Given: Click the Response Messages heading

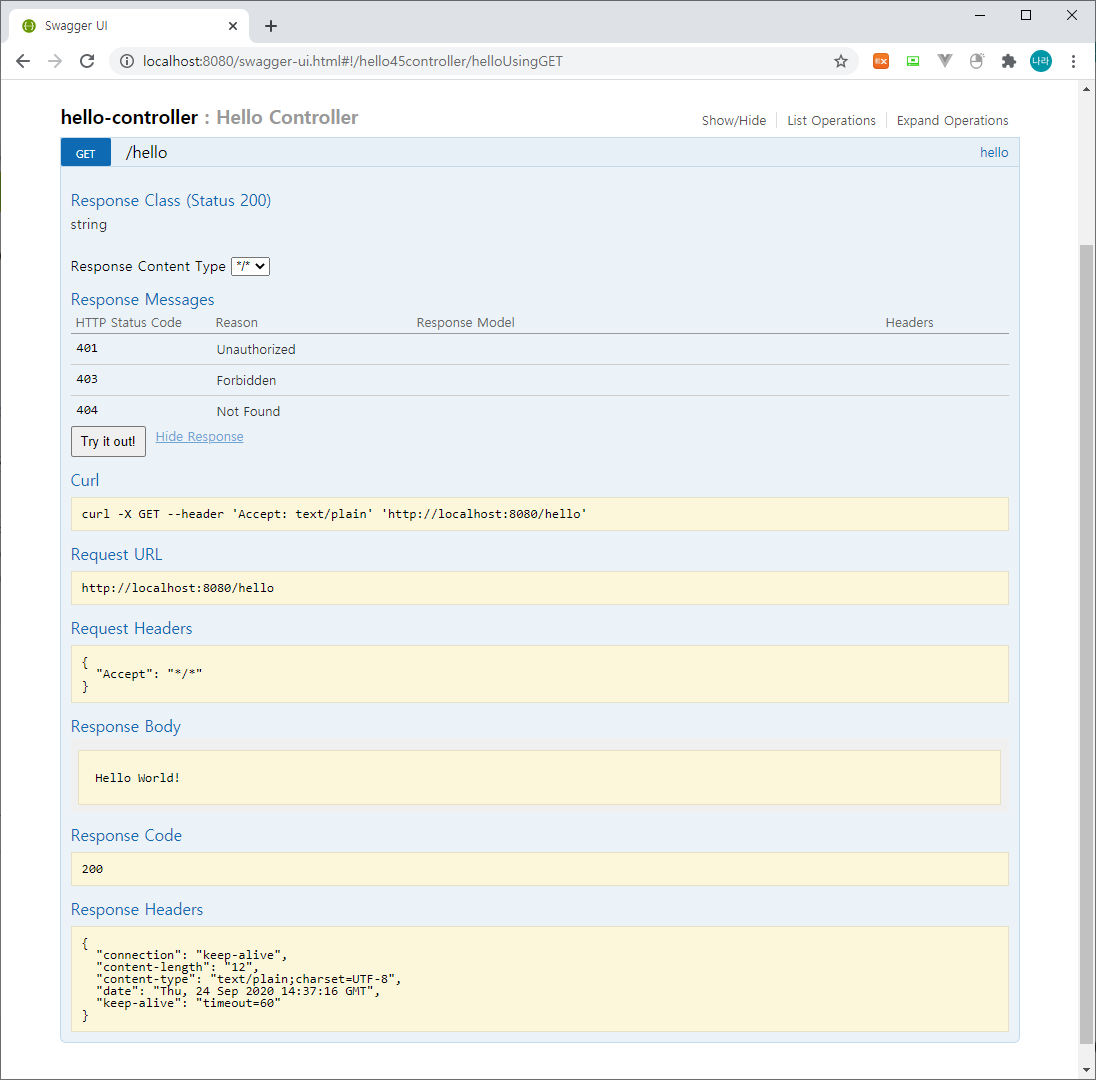Looking at the screenshot, I should [143, 299].
